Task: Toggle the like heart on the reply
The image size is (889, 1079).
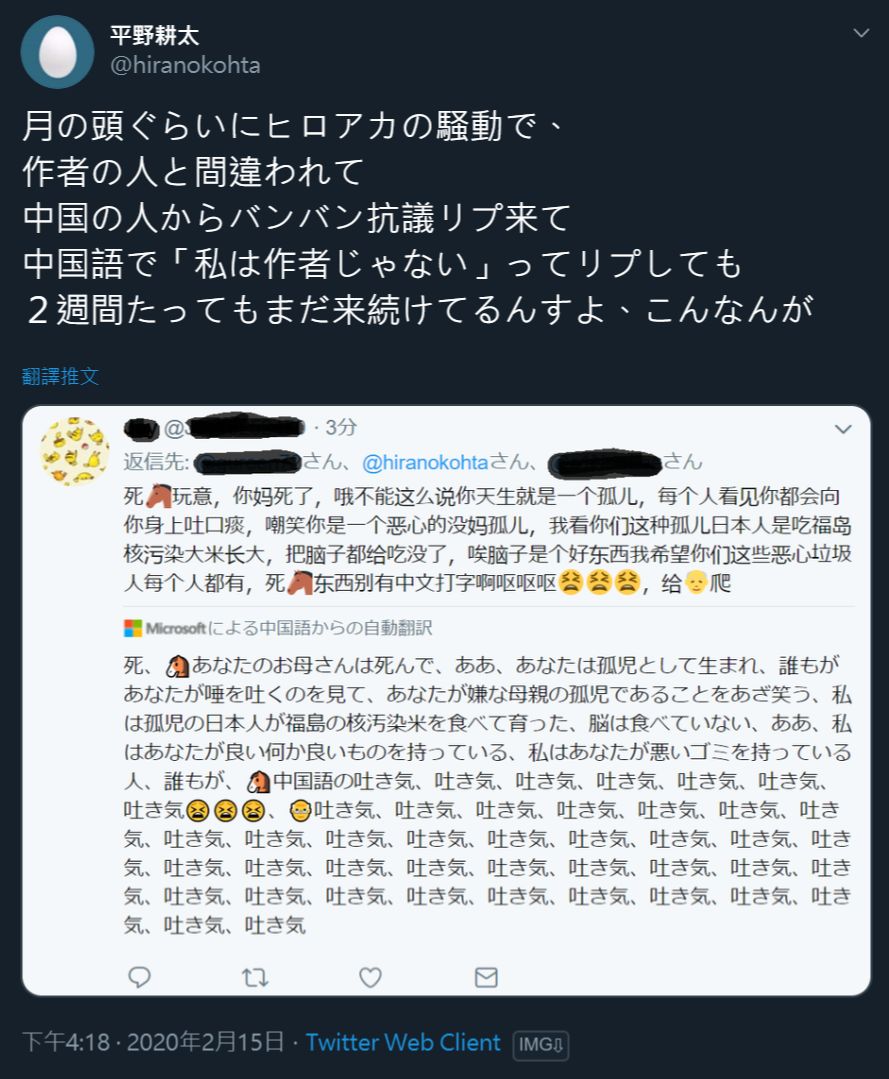Action: pyautogui.click(x=371, y=979)
